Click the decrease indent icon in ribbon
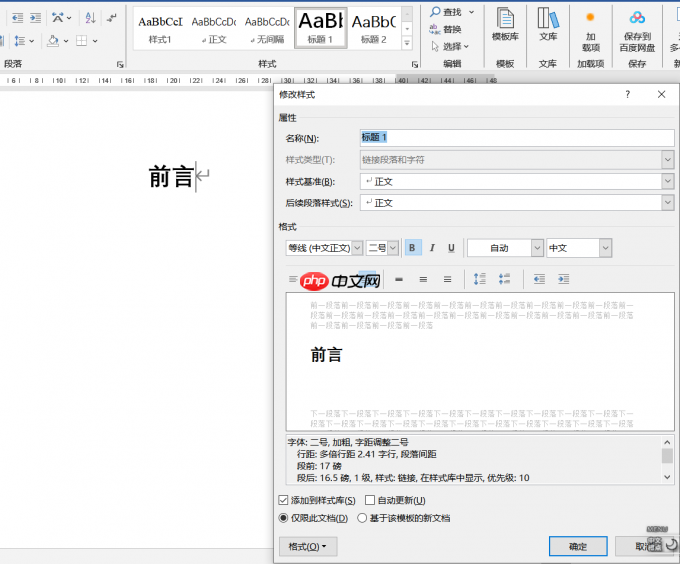This screenshot has height=564, width=680. (x=17, y=18)
